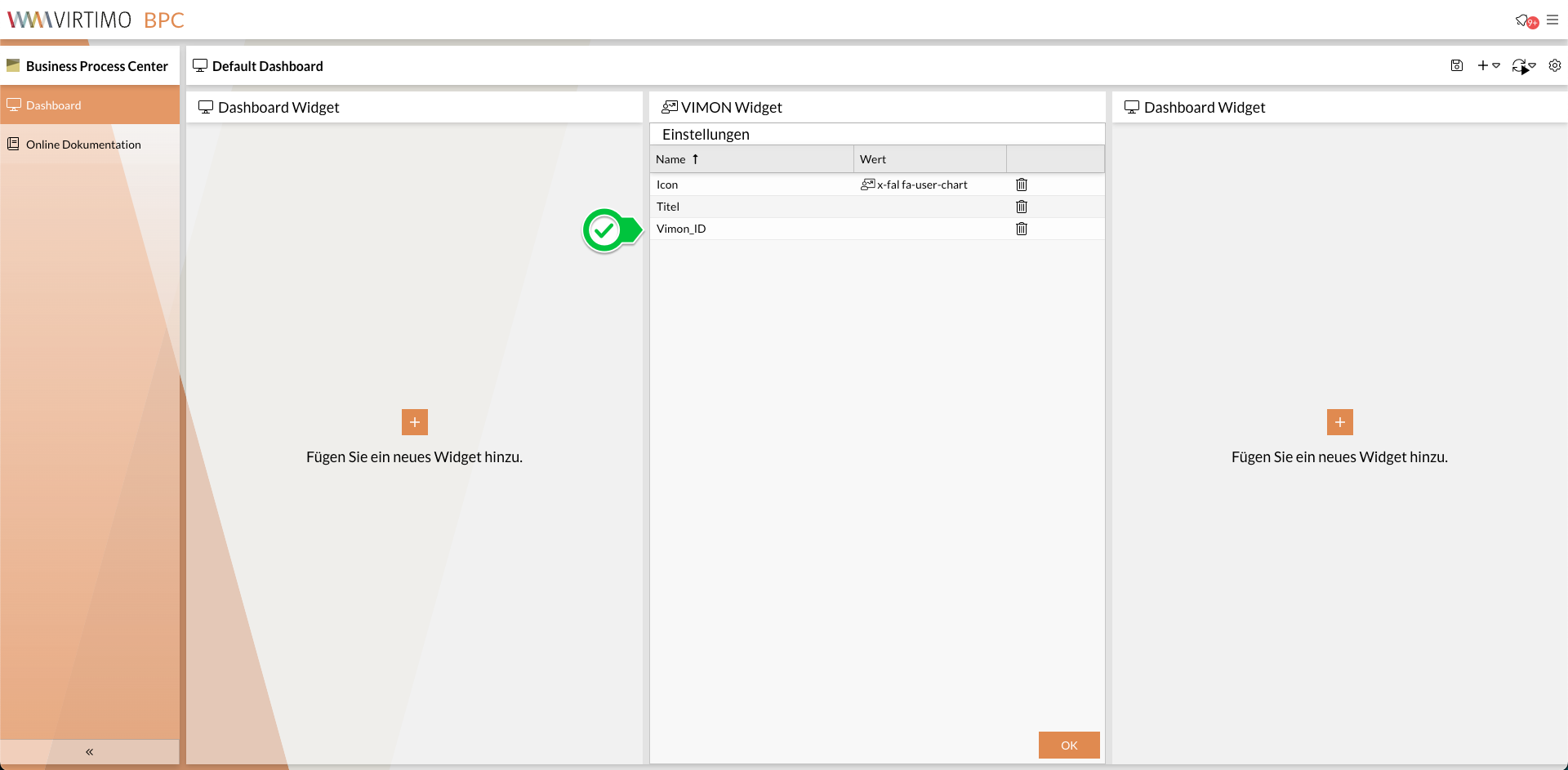Open Online Dokumentation from sidebar
Image resolution: width=1568 pixels, height=770 pixels.
pyautogui.click(x=83, y=145)
